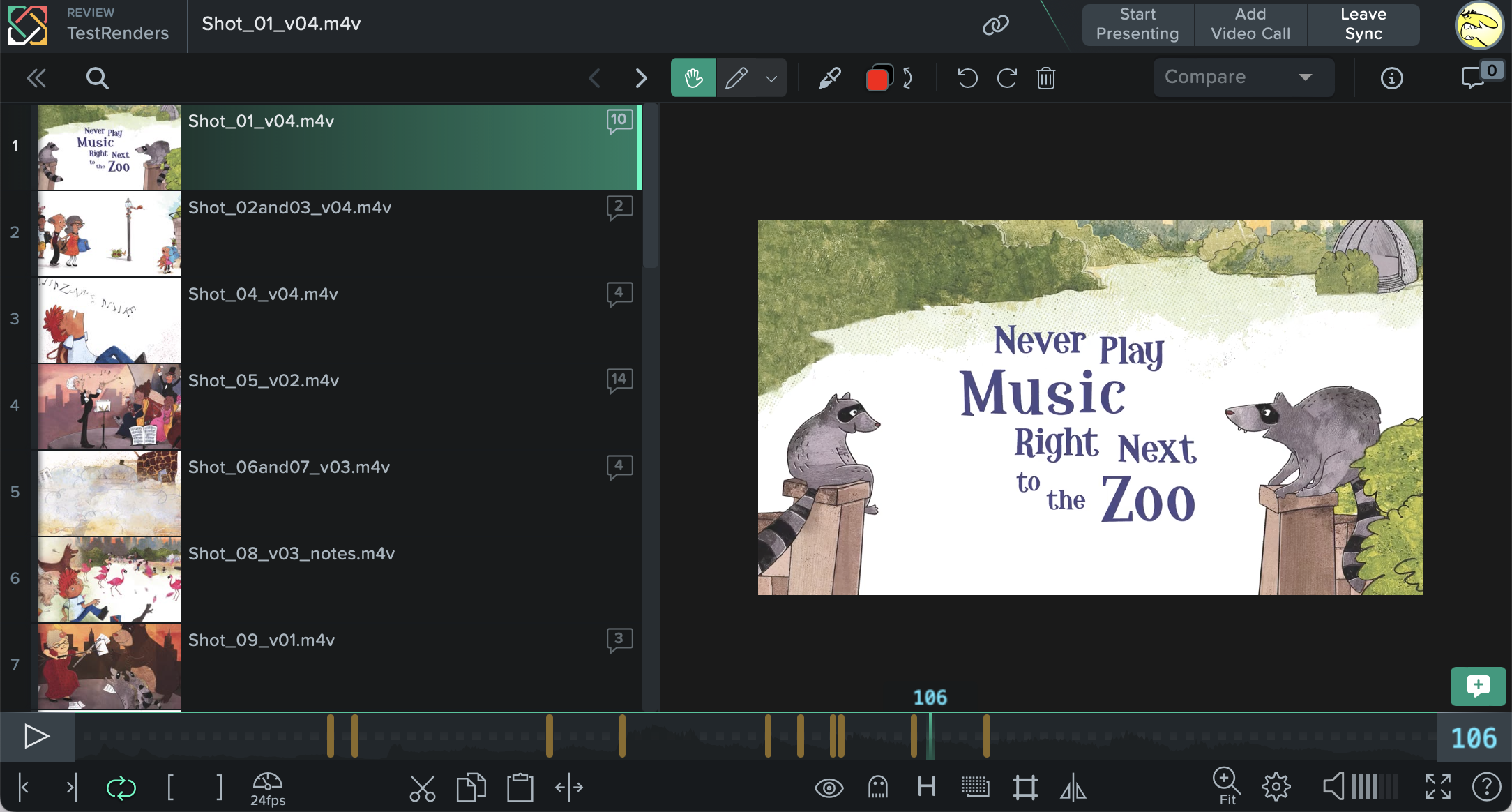The width and height of the screenshot is (1512, 812).
Task: Go to previous item arrow
Action: pos(595,78)
